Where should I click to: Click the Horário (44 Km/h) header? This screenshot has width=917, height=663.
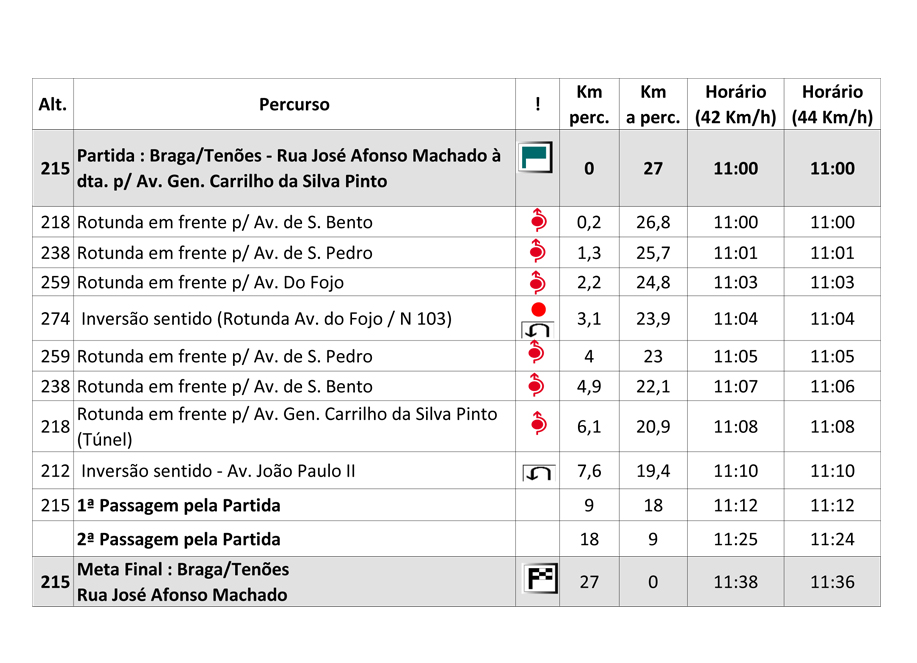pyautogui.click(x=832, y=104)
